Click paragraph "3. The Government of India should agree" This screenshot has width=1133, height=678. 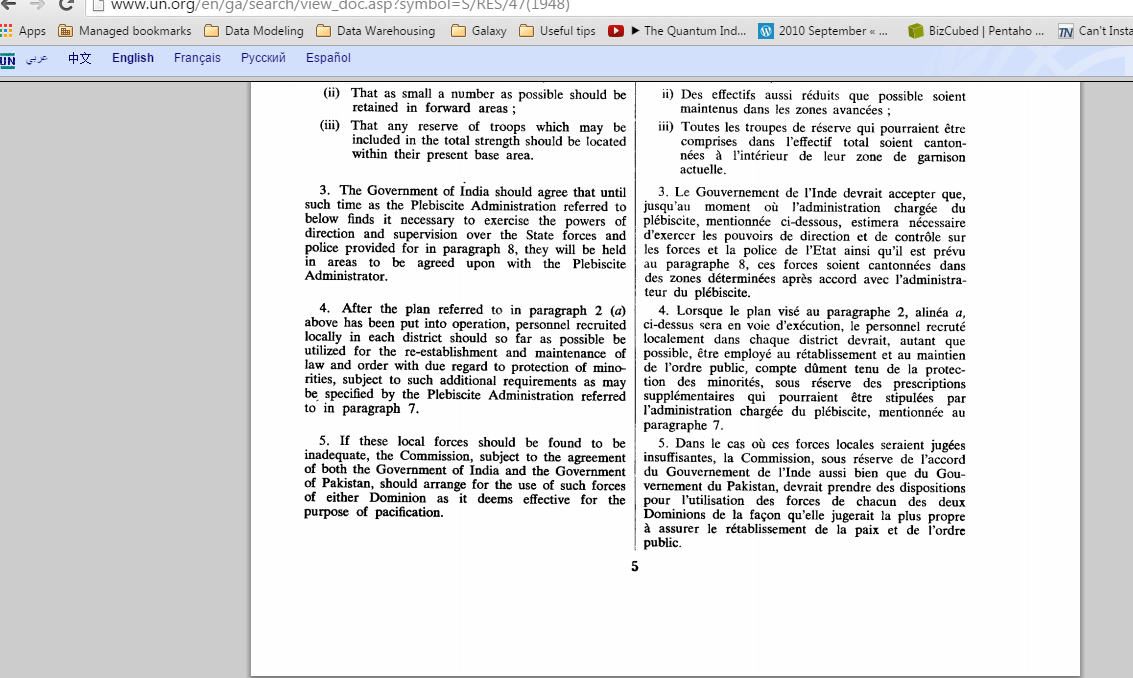pyautogui.click(x=465, y=233)
